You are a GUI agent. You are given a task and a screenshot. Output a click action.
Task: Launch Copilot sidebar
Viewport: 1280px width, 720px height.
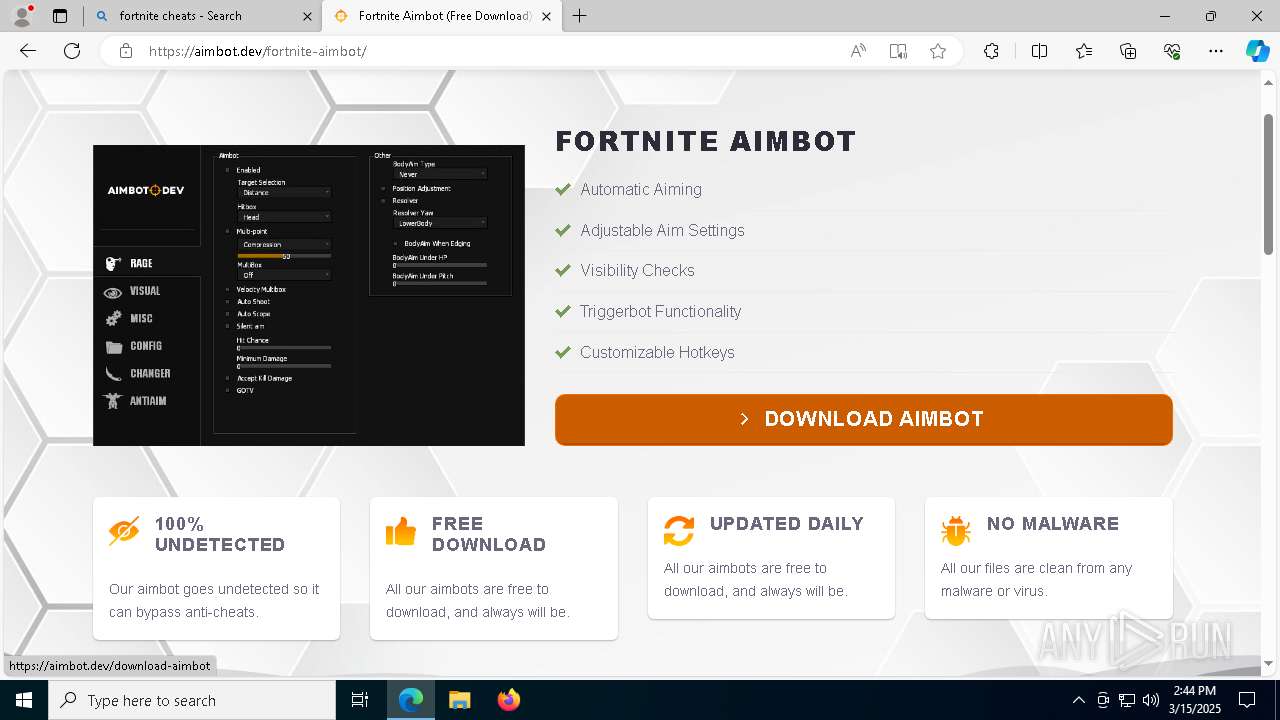tap(1257, 51)
